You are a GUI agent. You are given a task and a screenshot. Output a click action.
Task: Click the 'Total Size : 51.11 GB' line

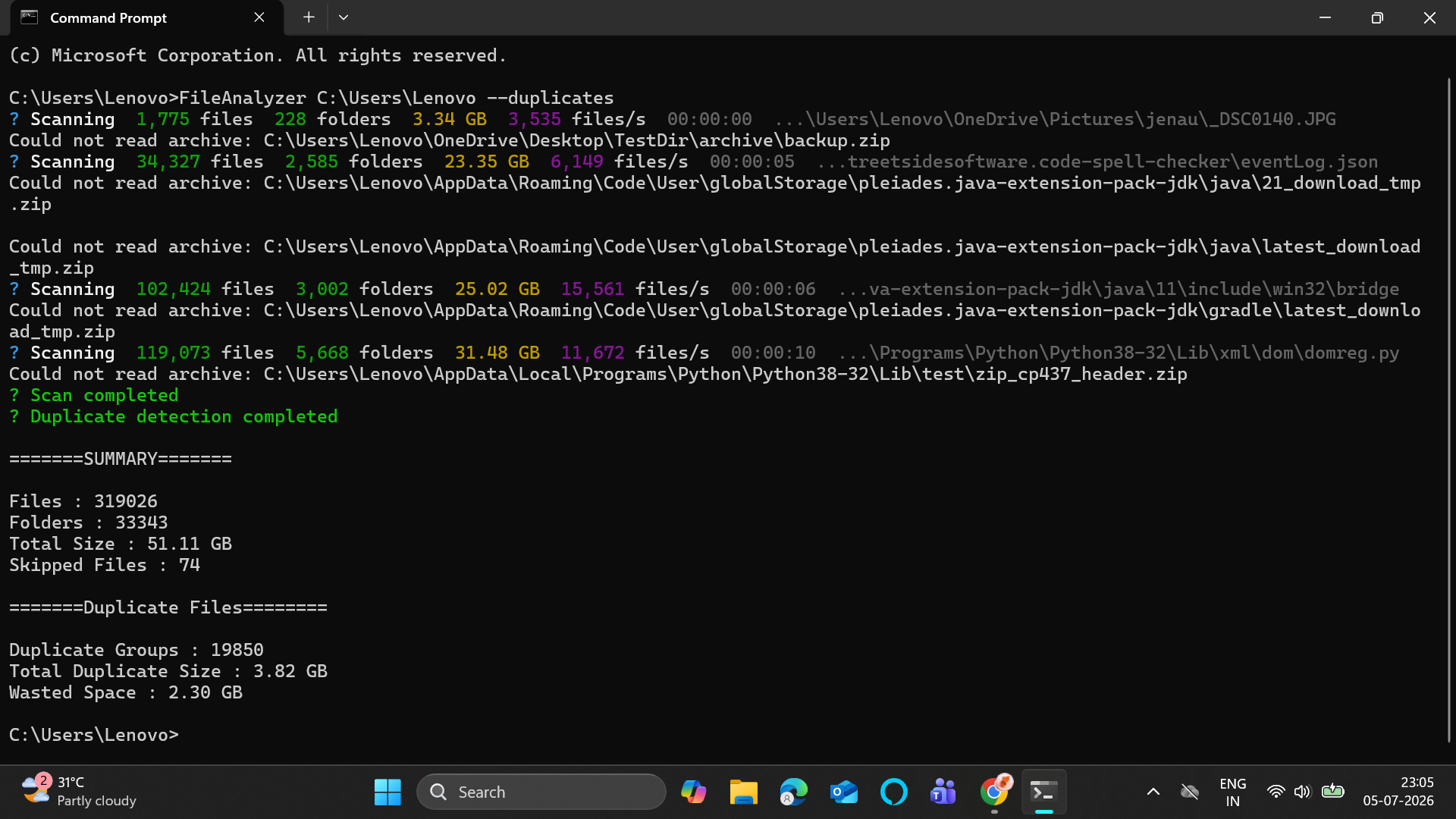coord(121,544)
